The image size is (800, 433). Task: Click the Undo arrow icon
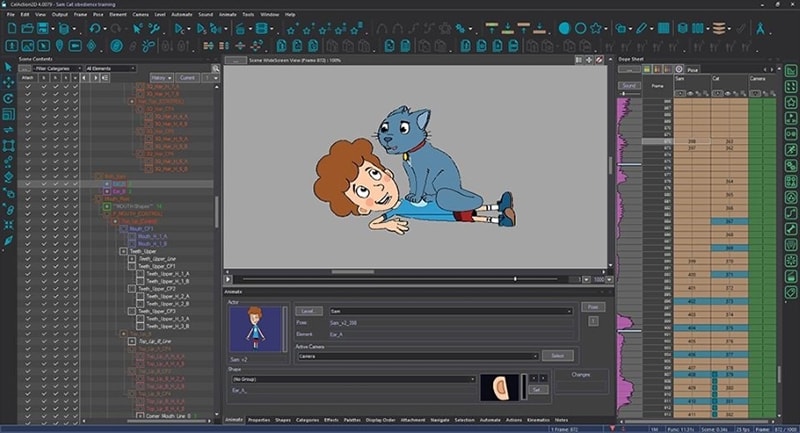pyautogui.click(x=95, y=28)
